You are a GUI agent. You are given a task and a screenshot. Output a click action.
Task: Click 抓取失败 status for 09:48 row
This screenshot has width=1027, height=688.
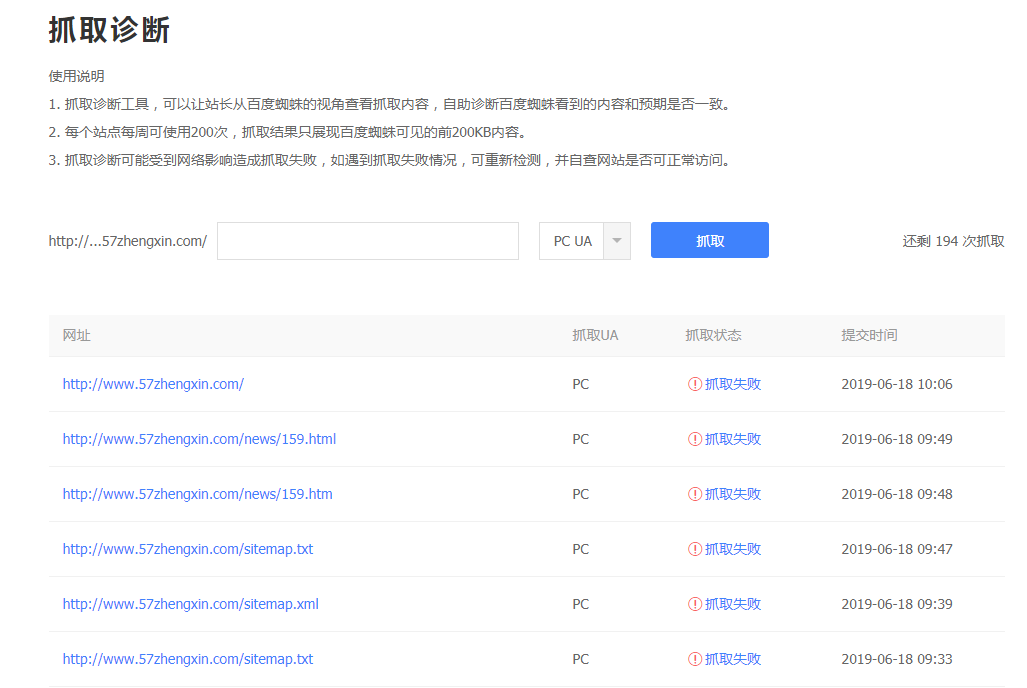coord(732,494)
